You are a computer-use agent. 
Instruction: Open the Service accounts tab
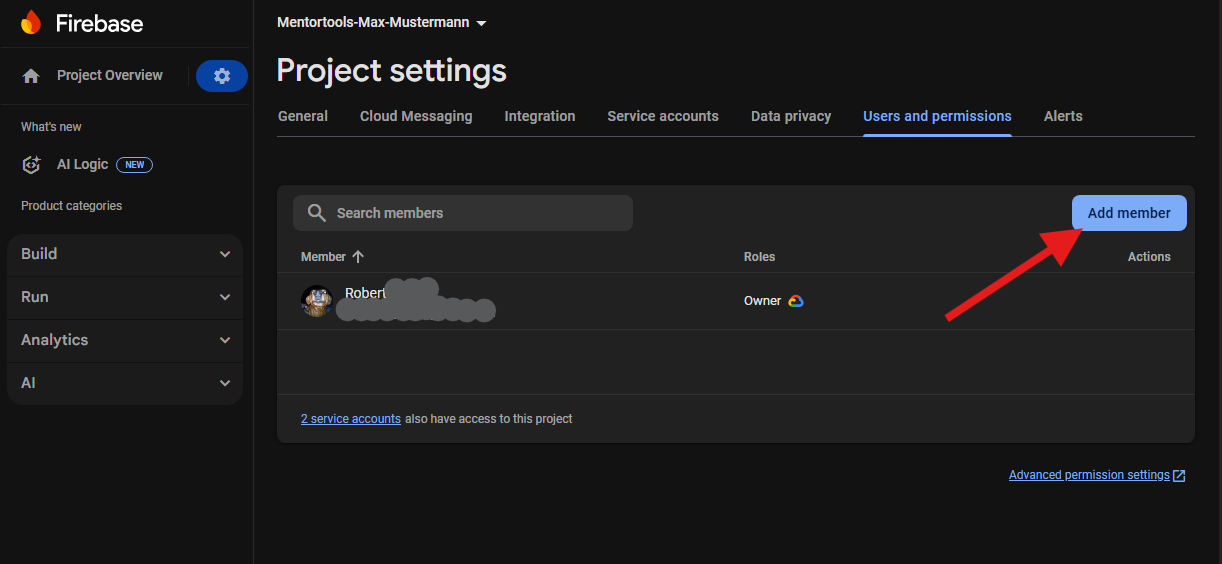point(663,116)
